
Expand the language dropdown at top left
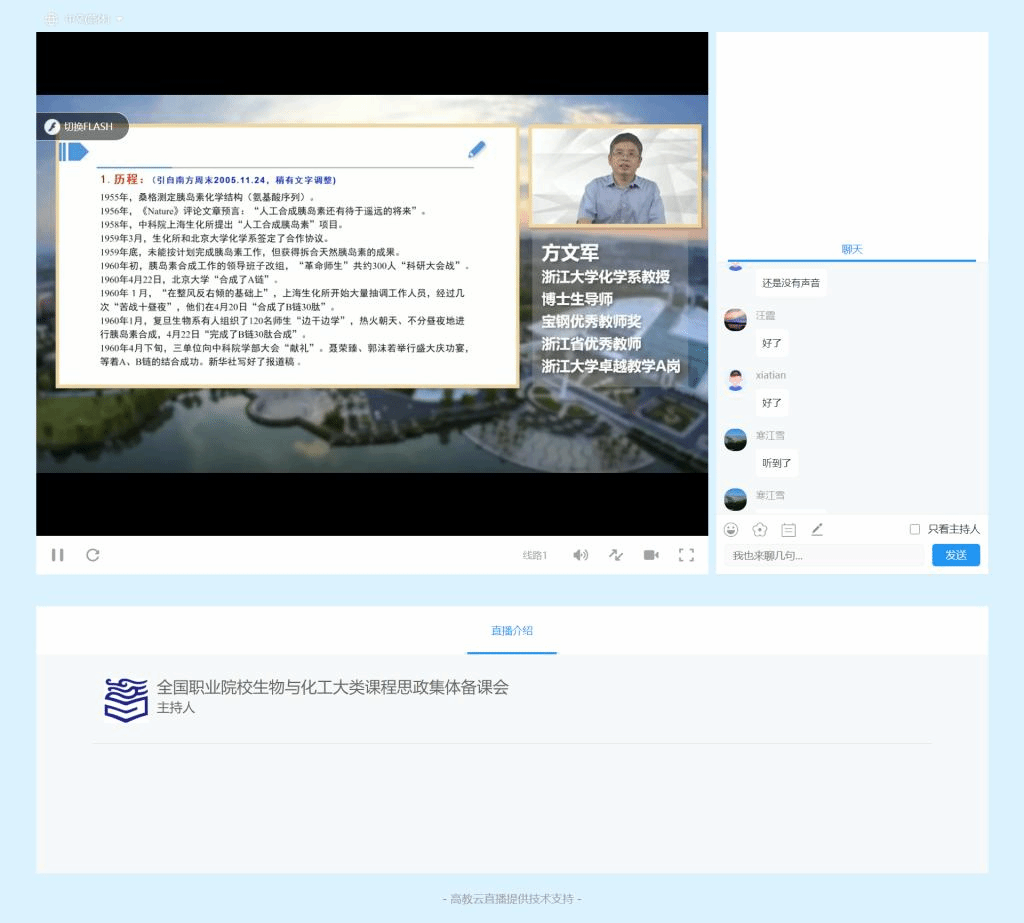coord(85,18)
